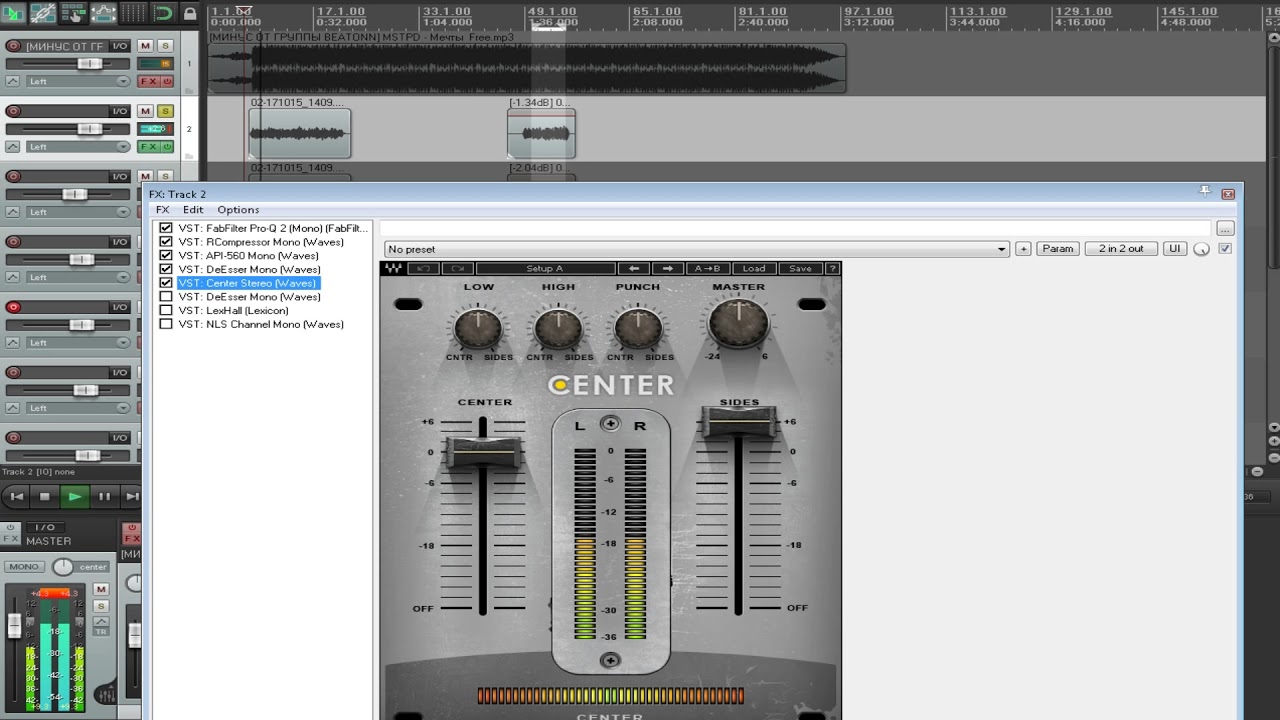Viewport: 1280px width, 720px height.
Task: Open mixer settings icon on master strip
Action: (105, 694)
